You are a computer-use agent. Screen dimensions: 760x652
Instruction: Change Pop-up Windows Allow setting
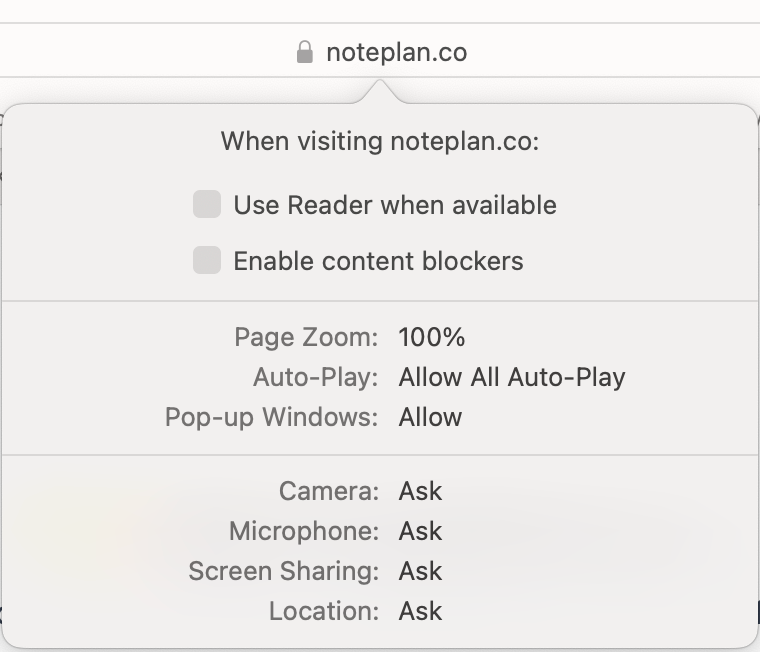[430, 417]
